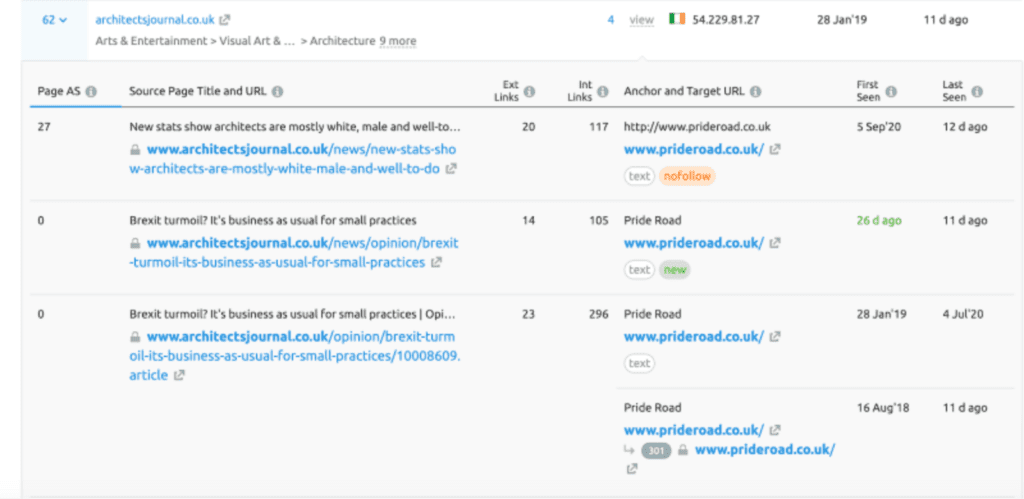
Task: Show the '9 more' categories
Action: tap(398, 41)
